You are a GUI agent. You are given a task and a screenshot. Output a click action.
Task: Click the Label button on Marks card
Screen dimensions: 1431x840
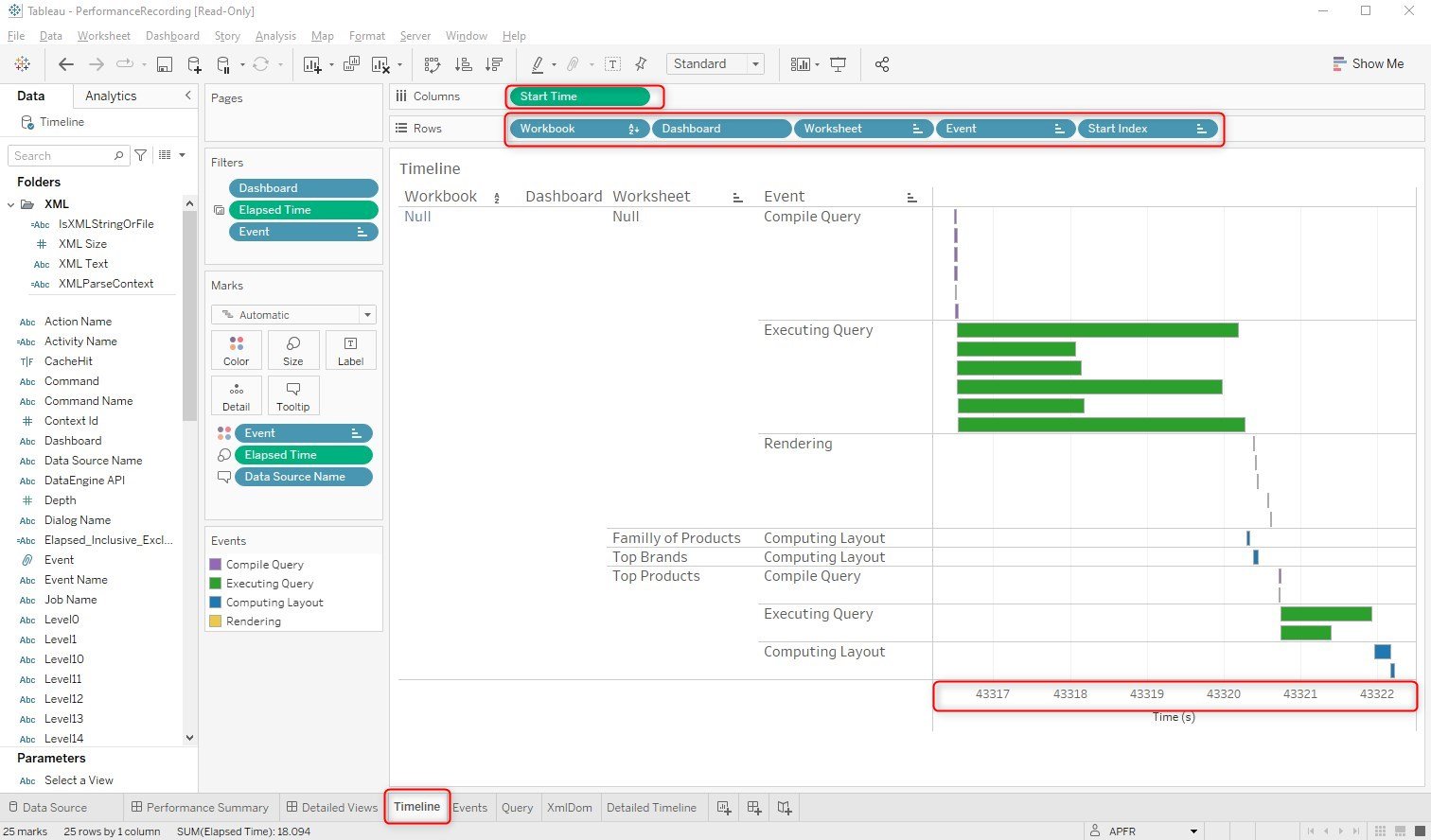pyautogui.click(x=351, y=350)
